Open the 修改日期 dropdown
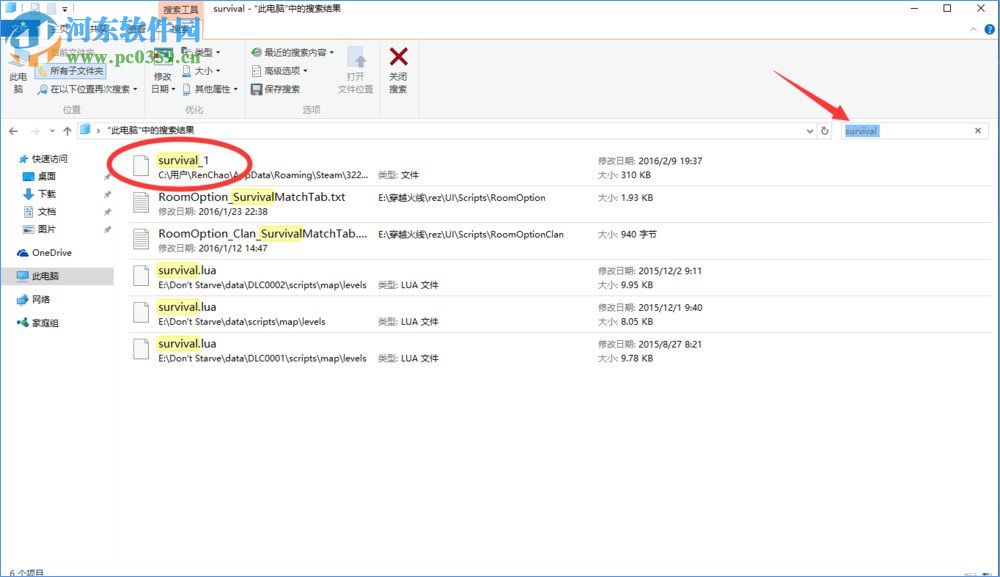This screenshot has width=1000, height=577. click(x=163, y=81)
